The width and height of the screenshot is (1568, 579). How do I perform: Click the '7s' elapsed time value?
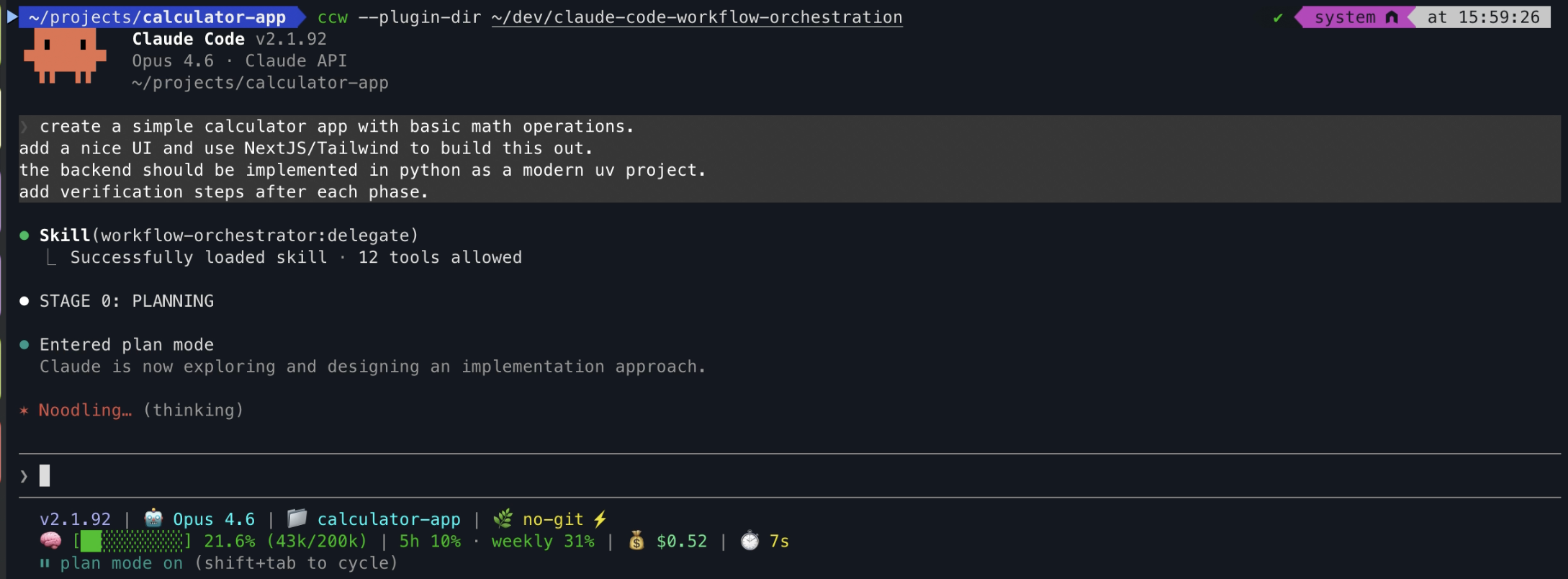click(x=780, y=541)
